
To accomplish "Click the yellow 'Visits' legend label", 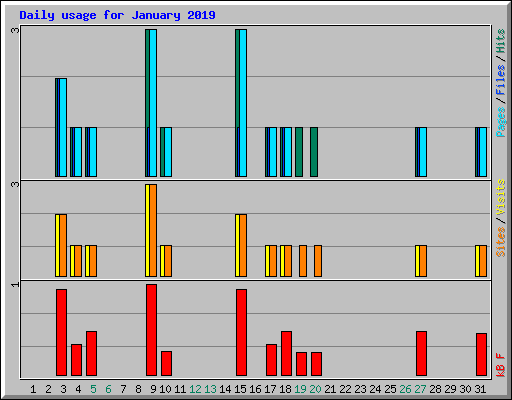I will 501,197.
